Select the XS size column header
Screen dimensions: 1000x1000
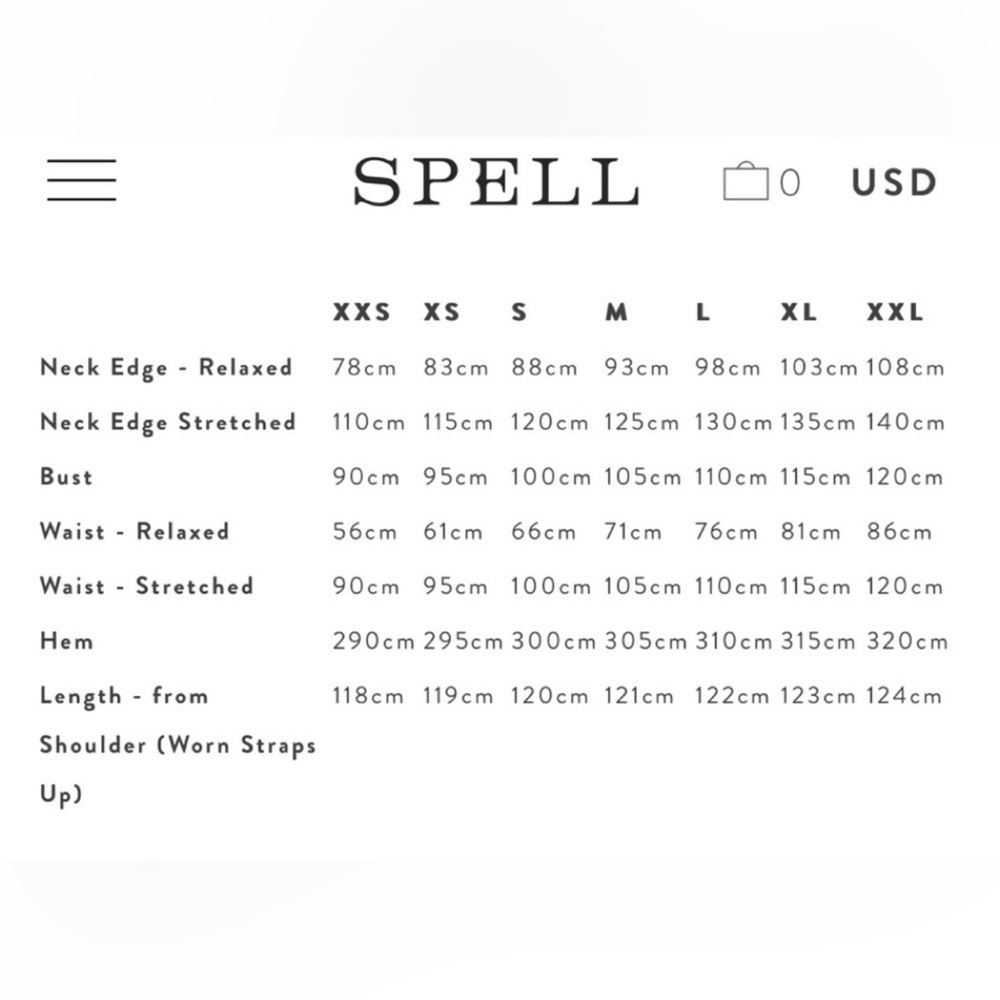point(441,312)
